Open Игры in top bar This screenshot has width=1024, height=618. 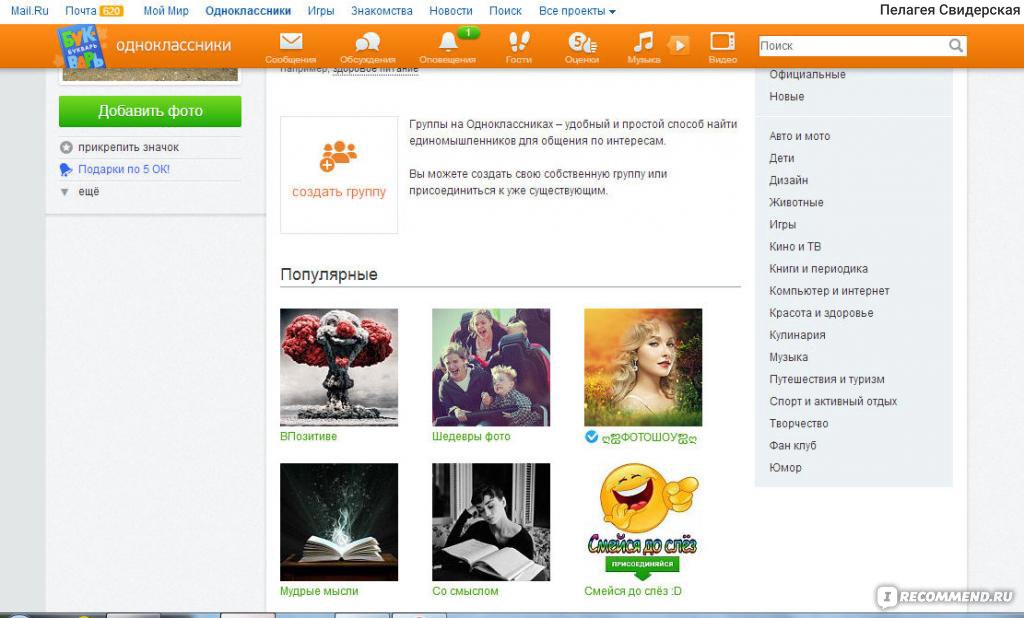[x=321, y=11]
